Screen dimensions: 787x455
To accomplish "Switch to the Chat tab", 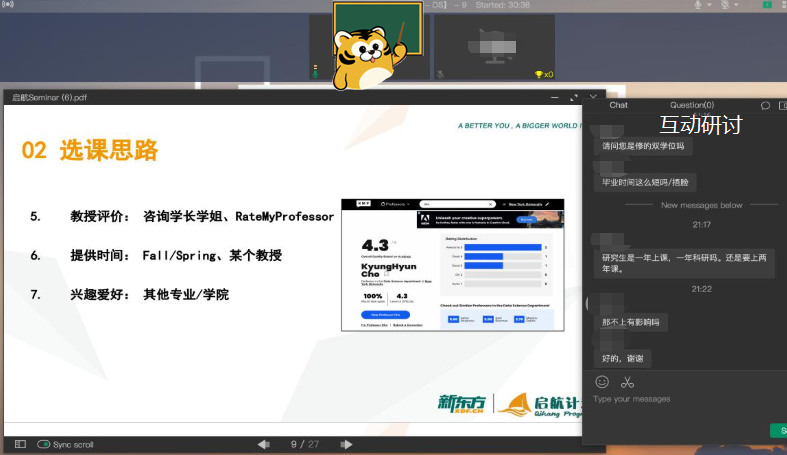I will pyautogui.click(x=618, y=105).
